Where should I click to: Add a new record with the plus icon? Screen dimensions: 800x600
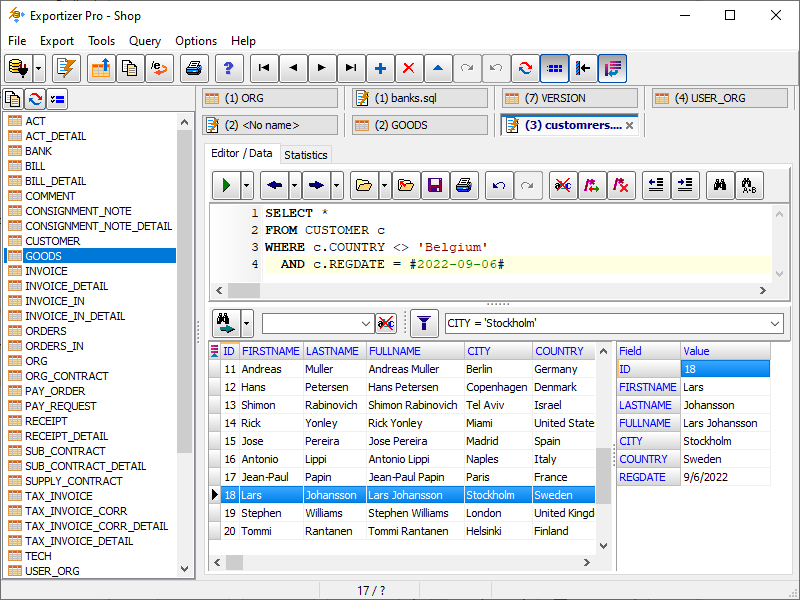(x=381, y=70)
